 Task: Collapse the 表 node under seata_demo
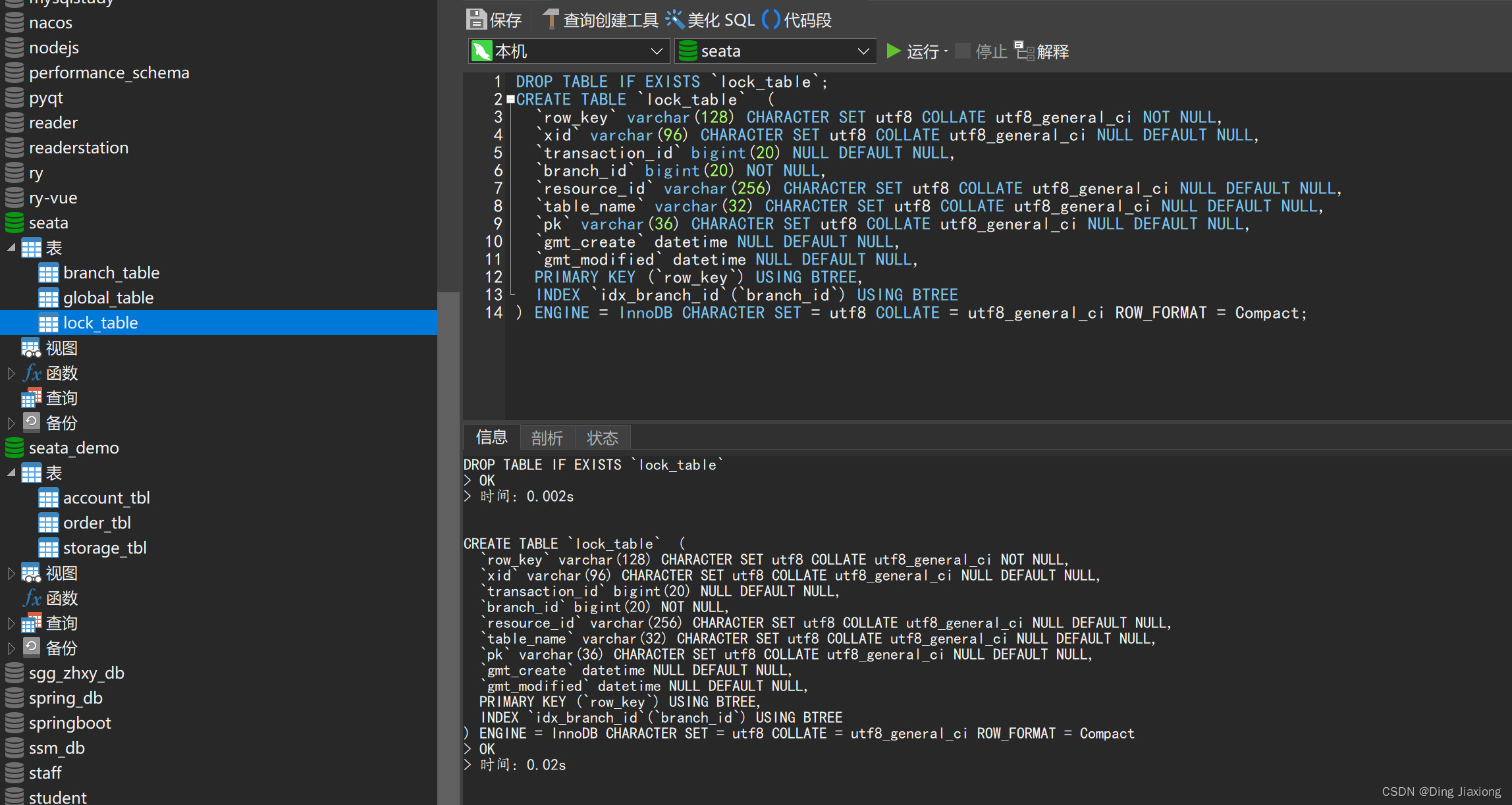click(11, 473)
